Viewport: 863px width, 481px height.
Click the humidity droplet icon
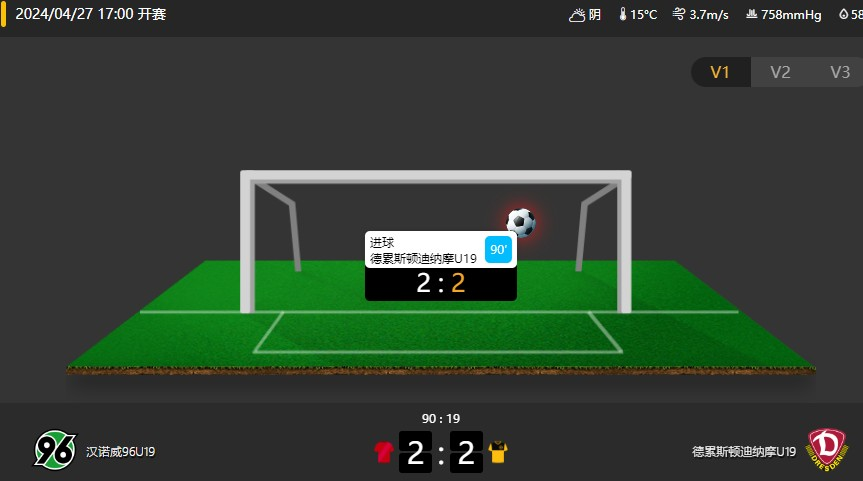pyautogui.click(x=843, y=14)
